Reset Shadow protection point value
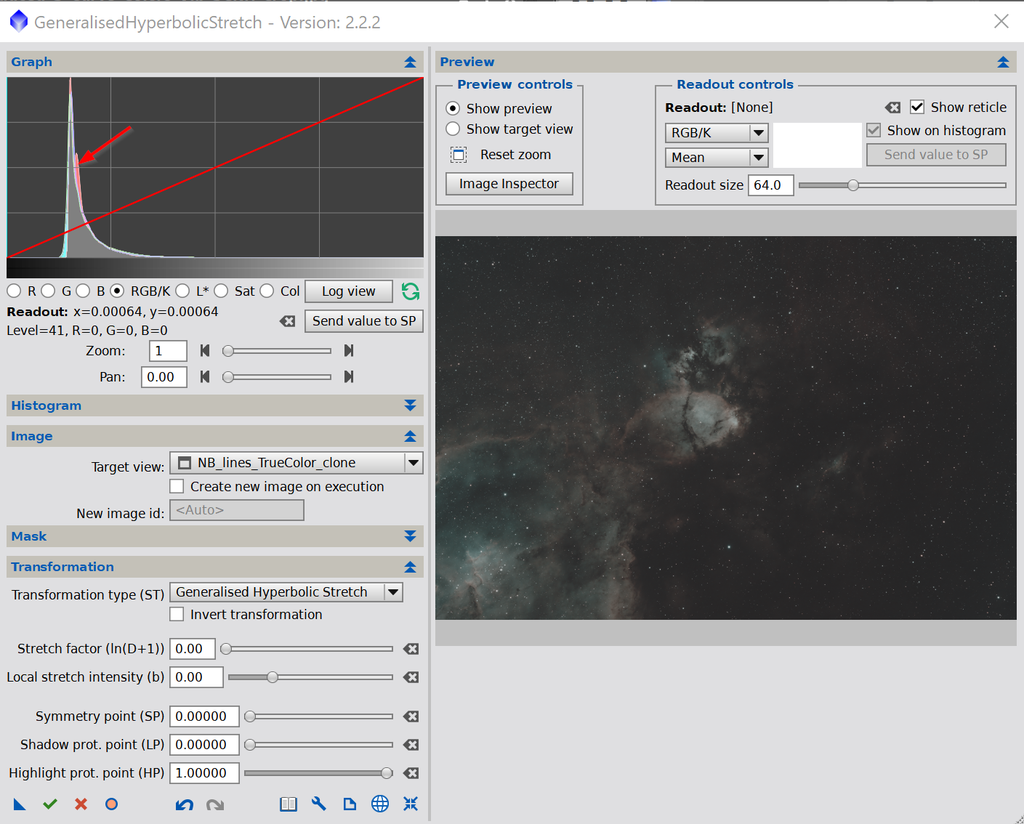The width and height of the screenshot is (1024, 824). point(411,745)
